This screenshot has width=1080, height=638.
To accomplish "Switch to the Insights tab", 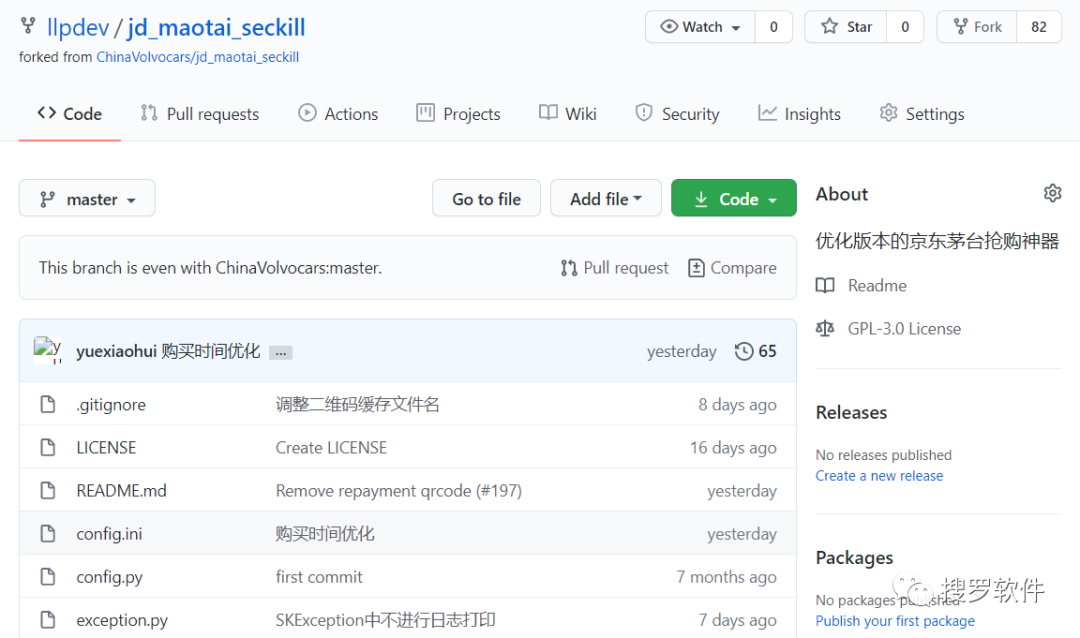I will point(799,114).
